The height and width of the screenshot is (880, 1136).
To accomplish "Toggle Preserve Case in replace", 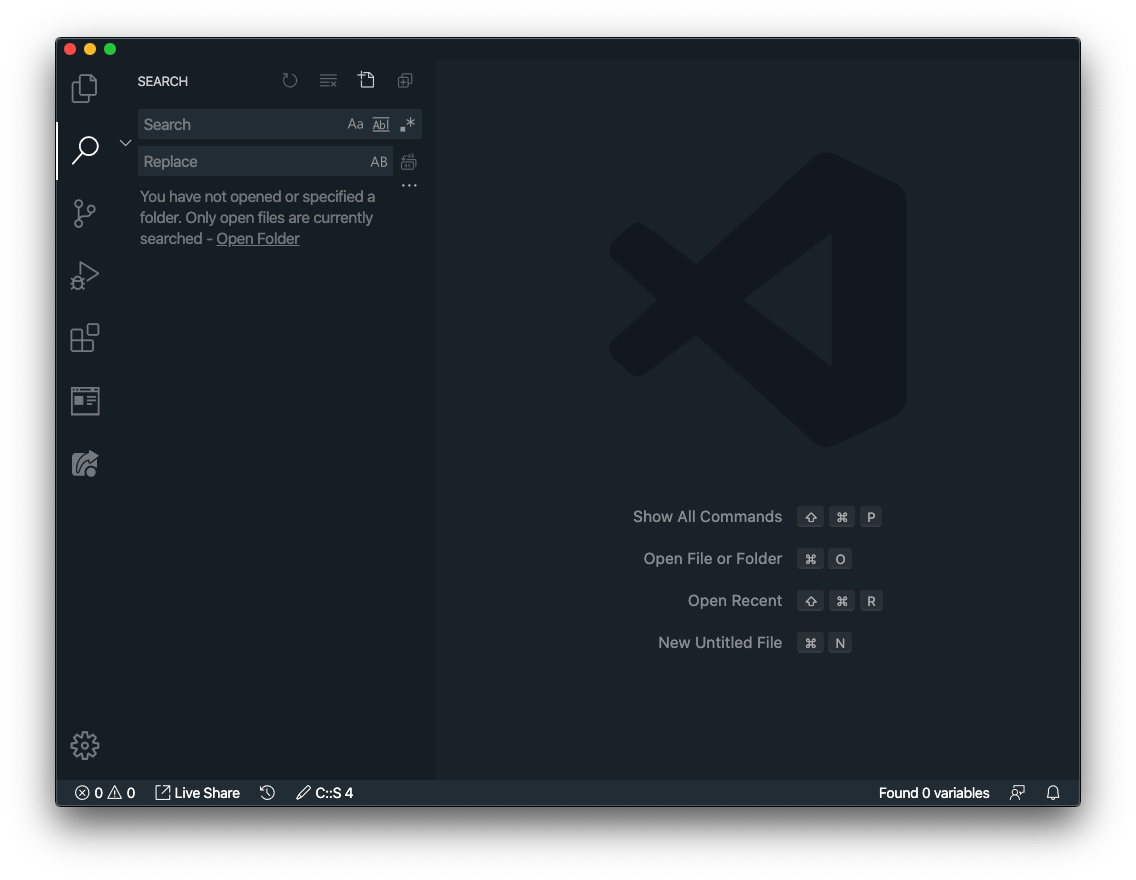I will [x=379, y=162].
